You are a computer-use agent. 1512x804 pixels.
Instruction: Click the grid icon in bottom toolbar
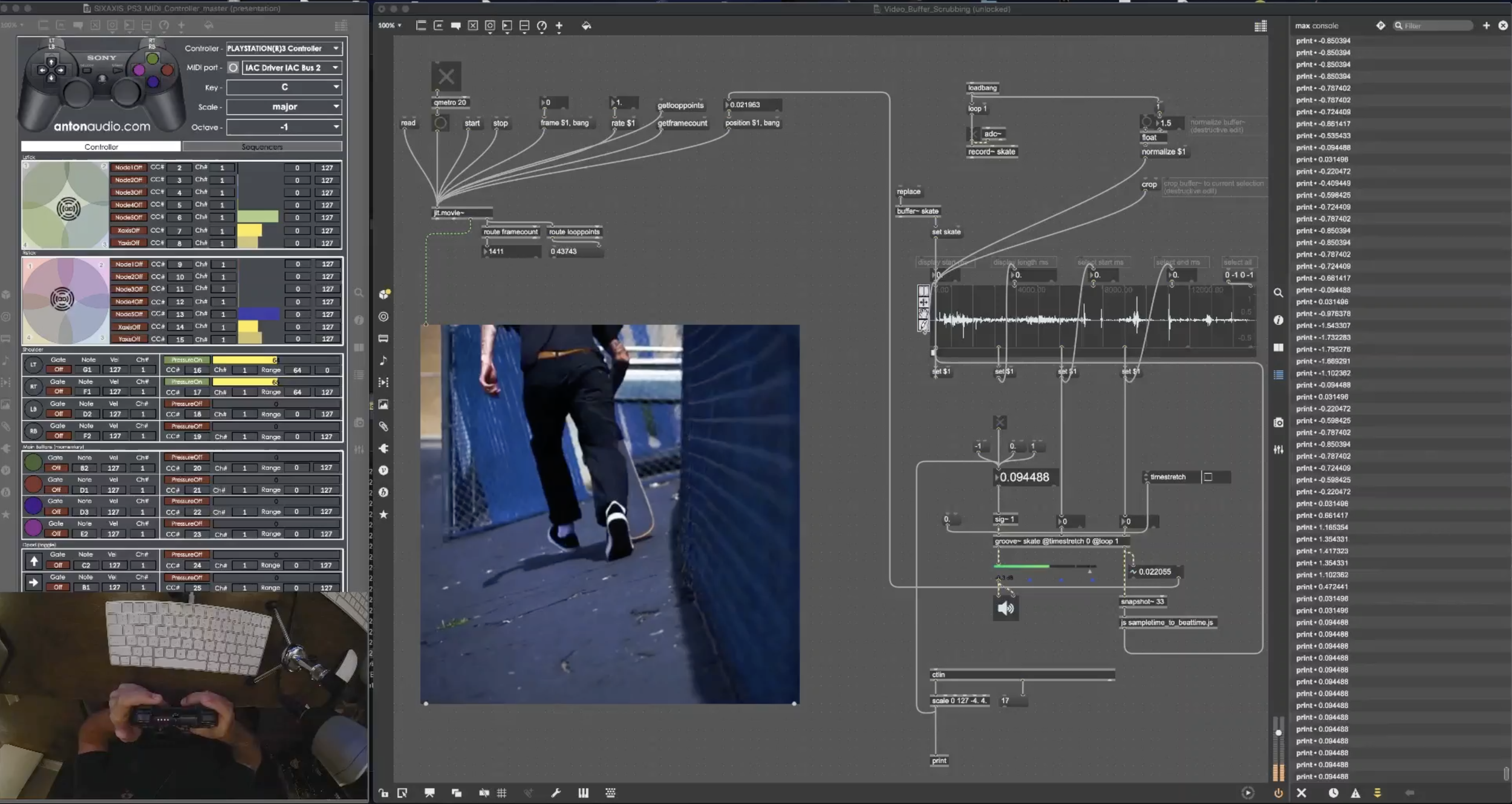pyautogui.click(x=501, y=793)
